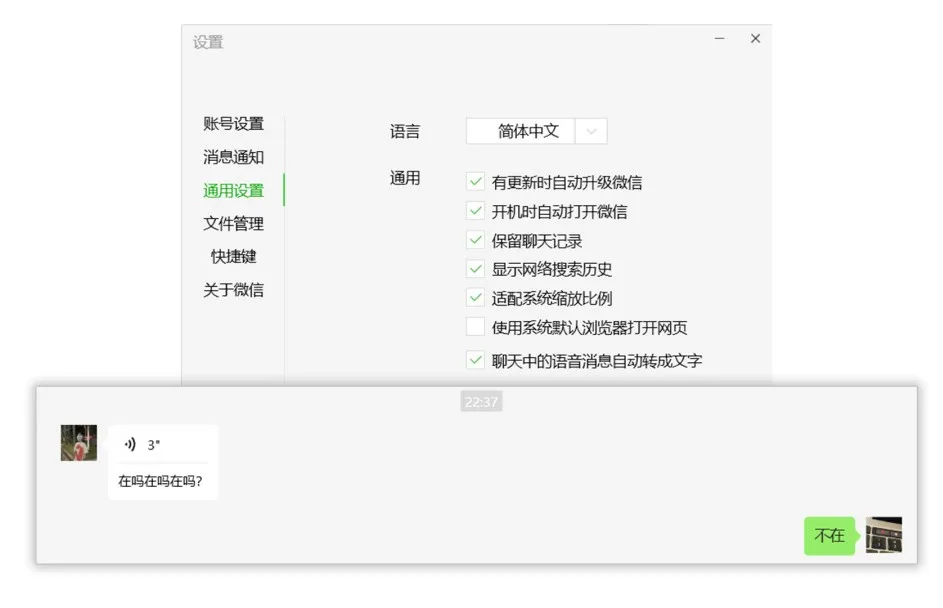Click the 3" voice duration label
Screen dimensions: 943x608
[153, 445]
